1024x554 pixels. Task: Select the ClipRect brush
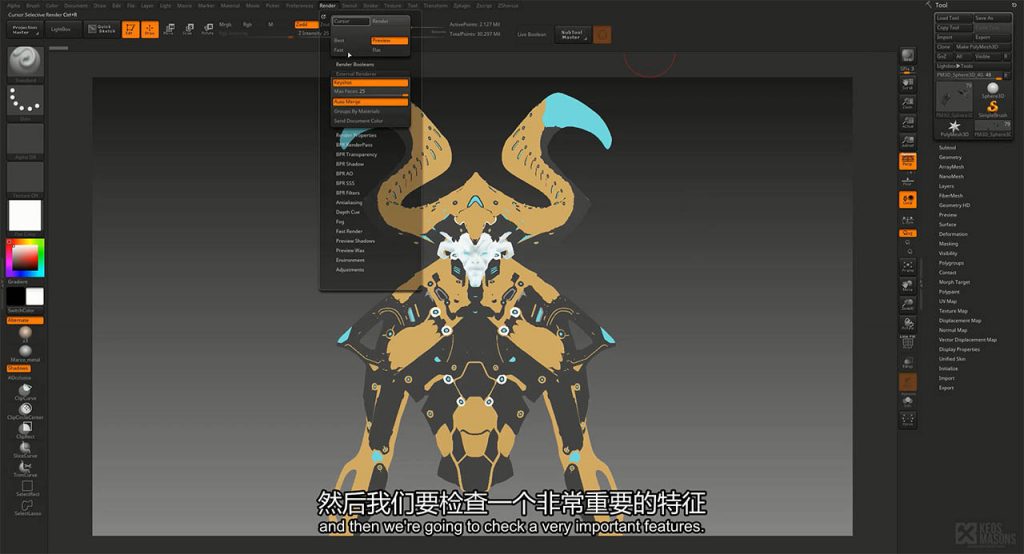[25, 430]
